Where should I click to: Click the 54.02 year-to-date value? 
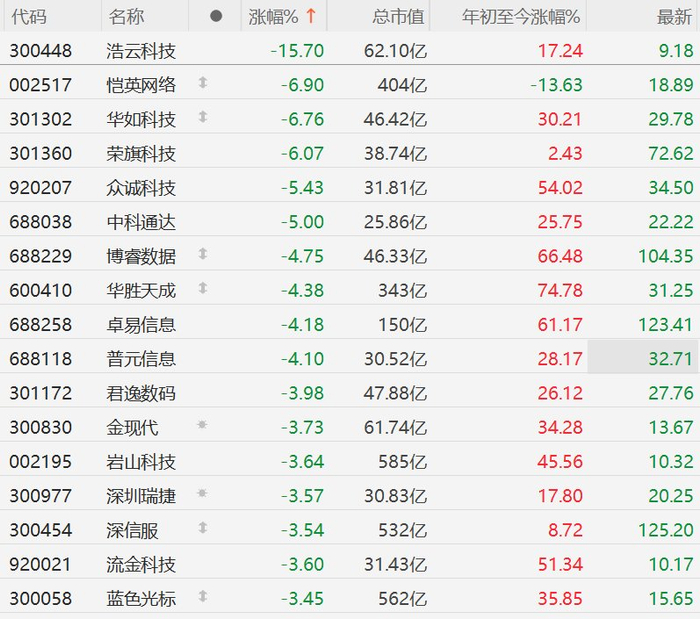(560, 187)
